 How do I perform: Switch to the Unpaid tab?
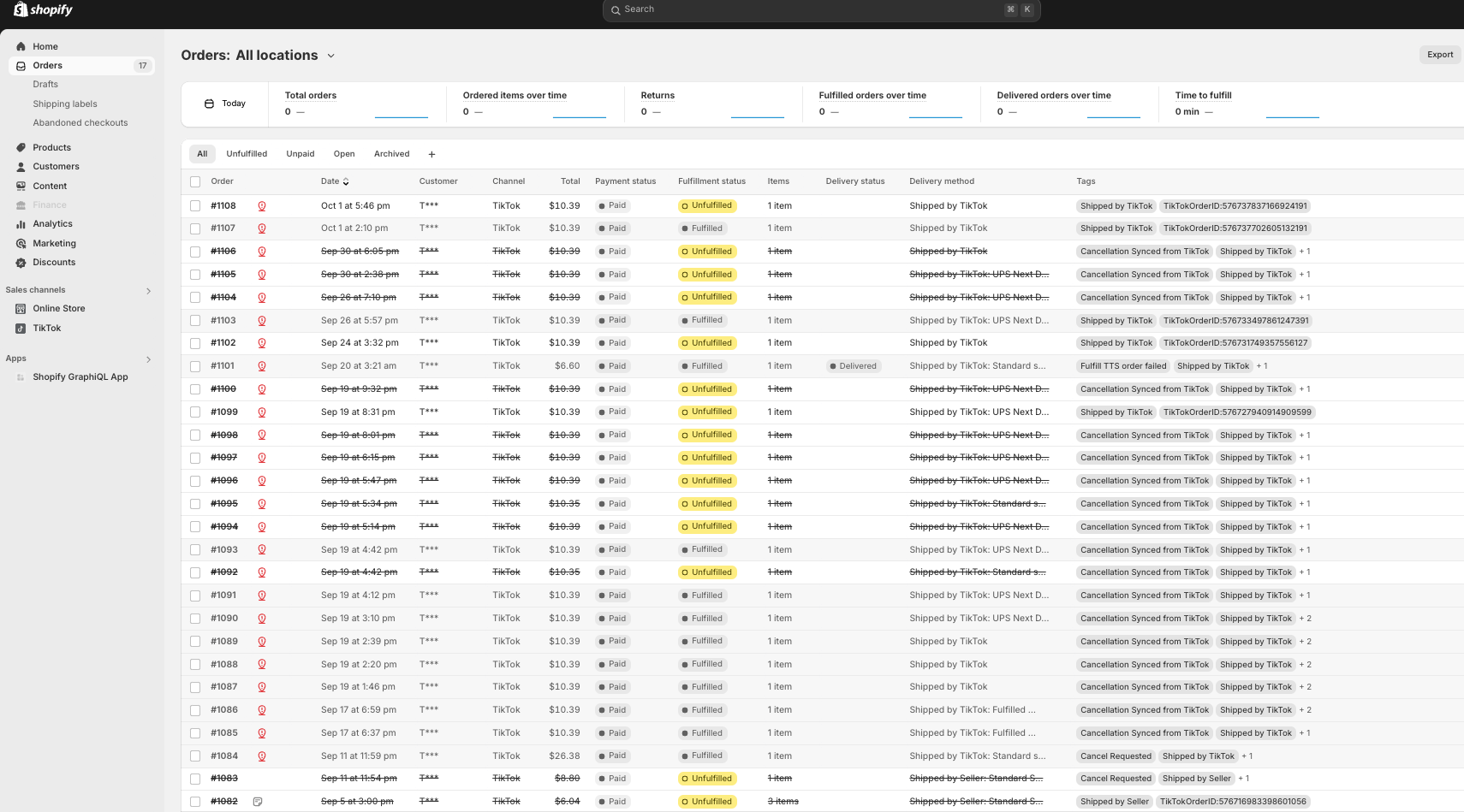click(301, 154)
